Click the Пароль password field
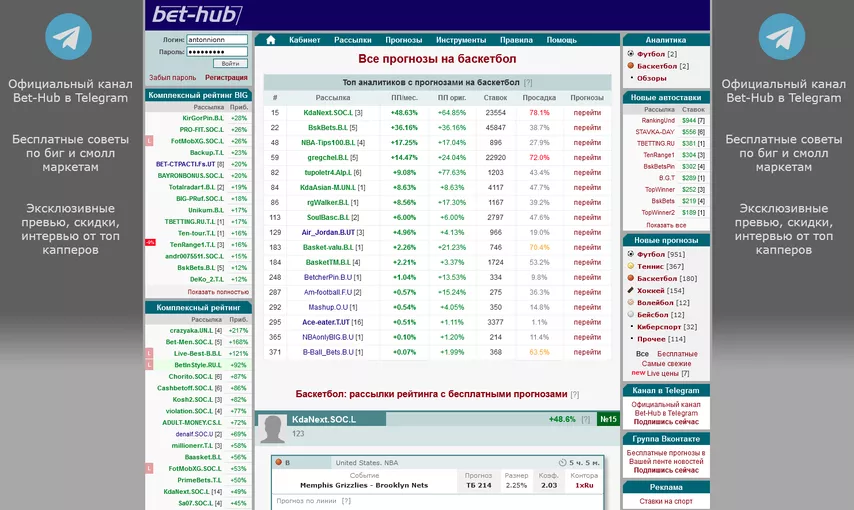 pos(217,52)
